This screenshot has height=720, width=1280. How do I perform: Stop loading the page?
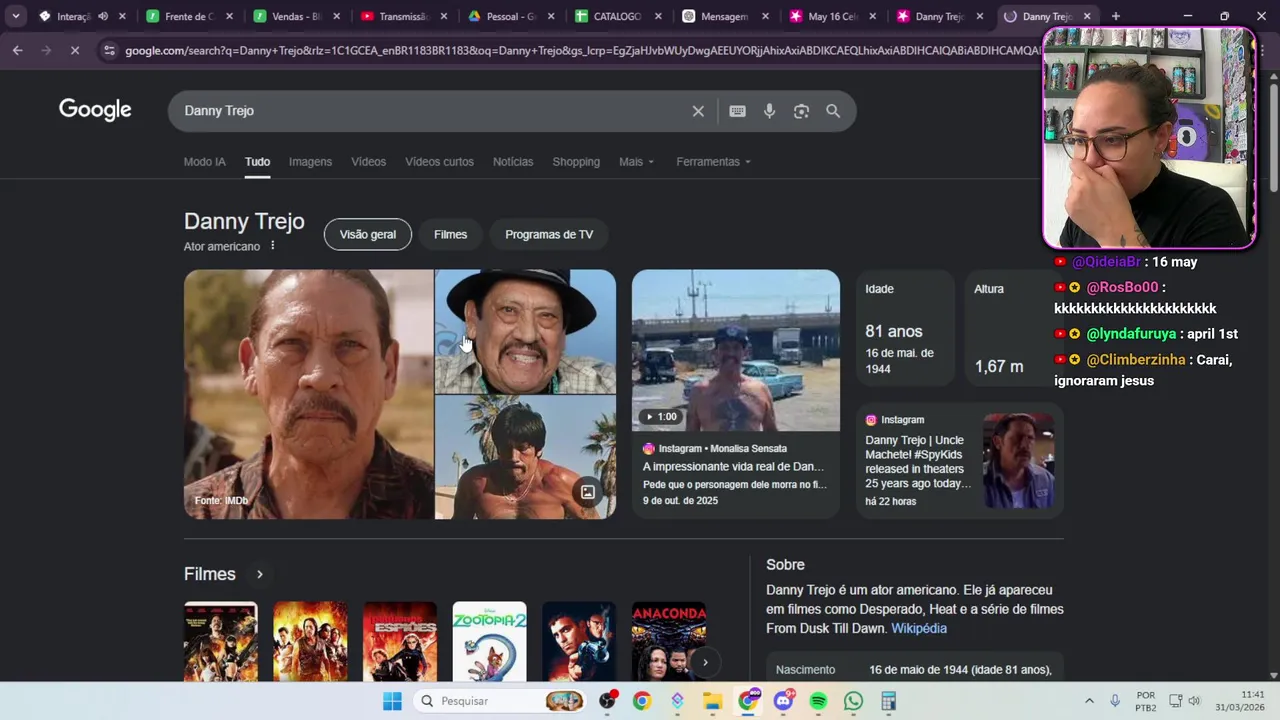[x=75, y=50]
